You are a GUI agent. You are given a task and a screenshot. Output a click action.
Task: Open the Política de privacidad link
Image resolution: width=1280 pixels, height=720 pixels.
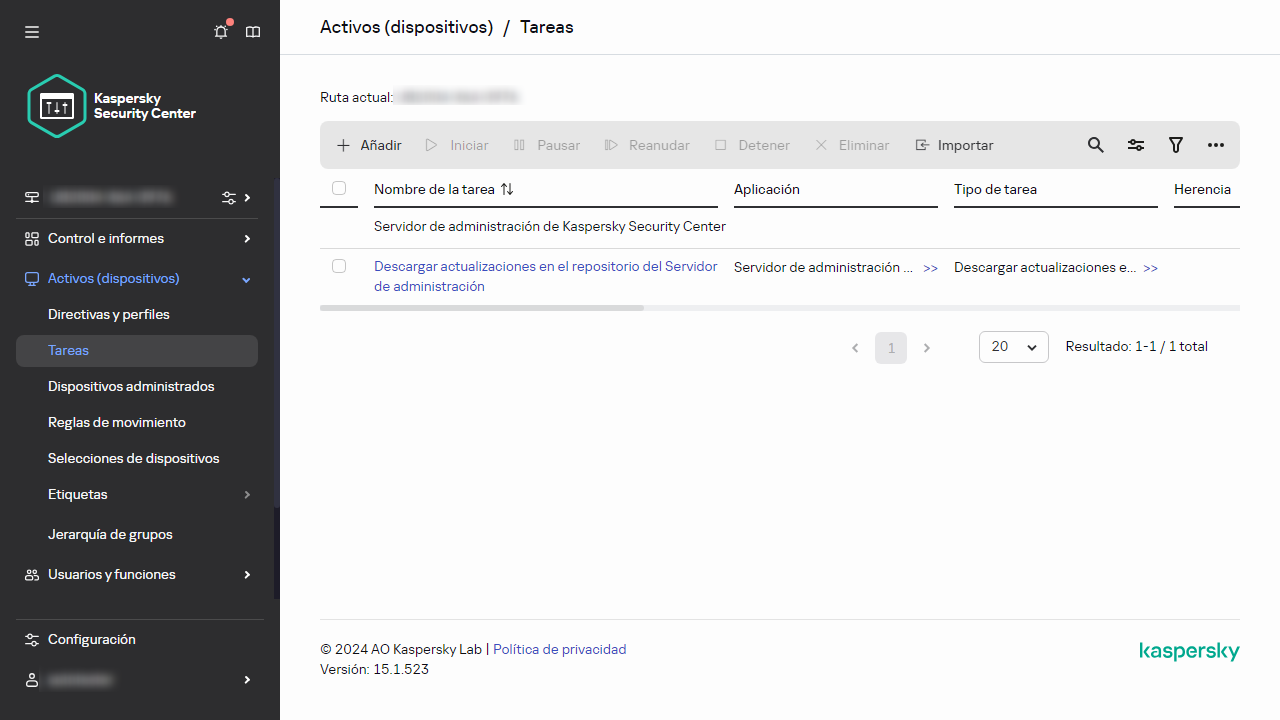560,650
